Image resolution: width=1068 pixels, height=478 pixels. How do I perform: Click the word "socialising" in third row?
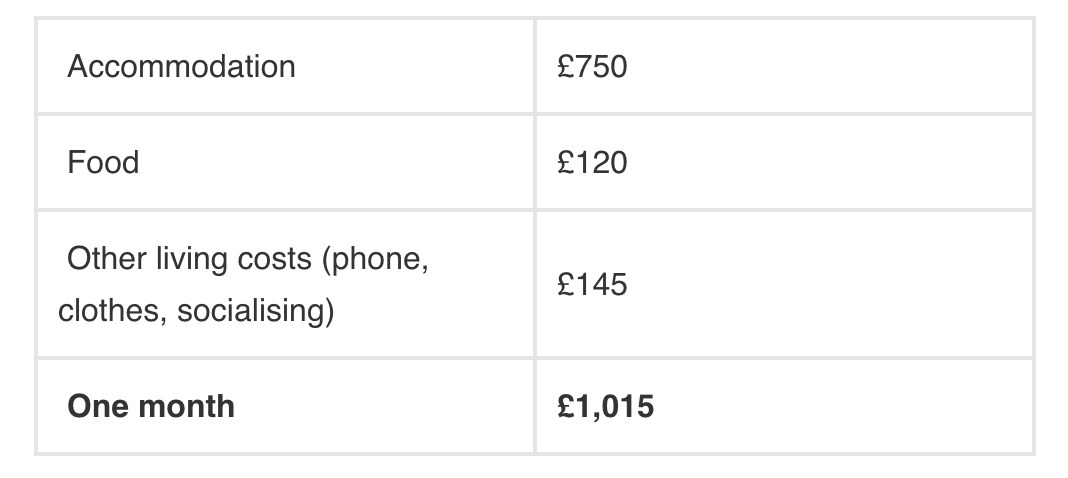pos(254,311)
